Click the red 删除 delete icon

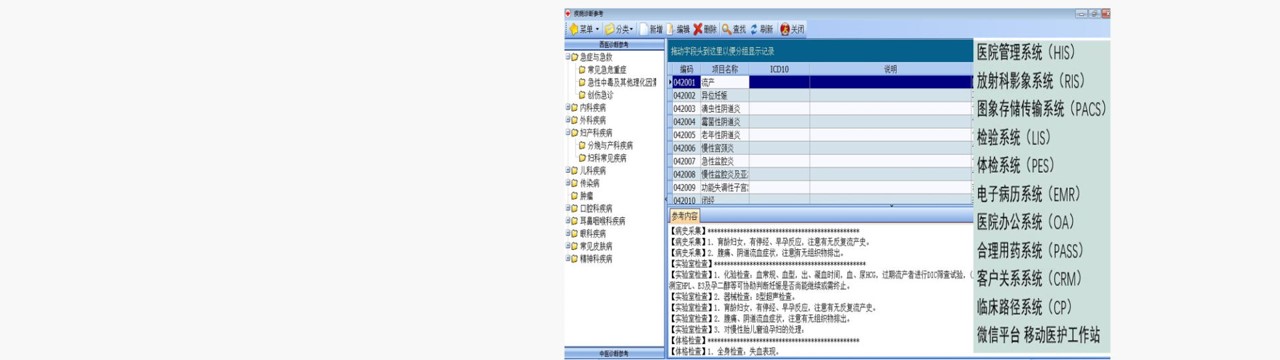[x=705, y=29]
